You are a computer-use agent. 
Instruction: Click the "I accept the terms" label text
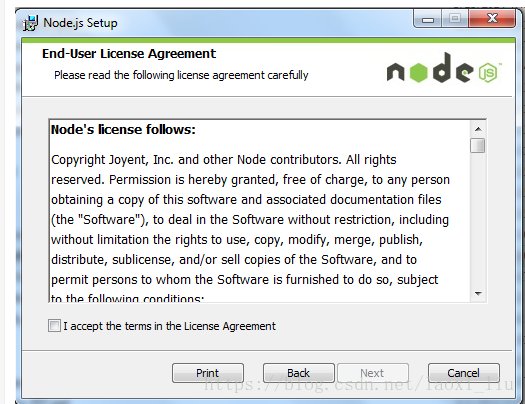coord(169,326)
